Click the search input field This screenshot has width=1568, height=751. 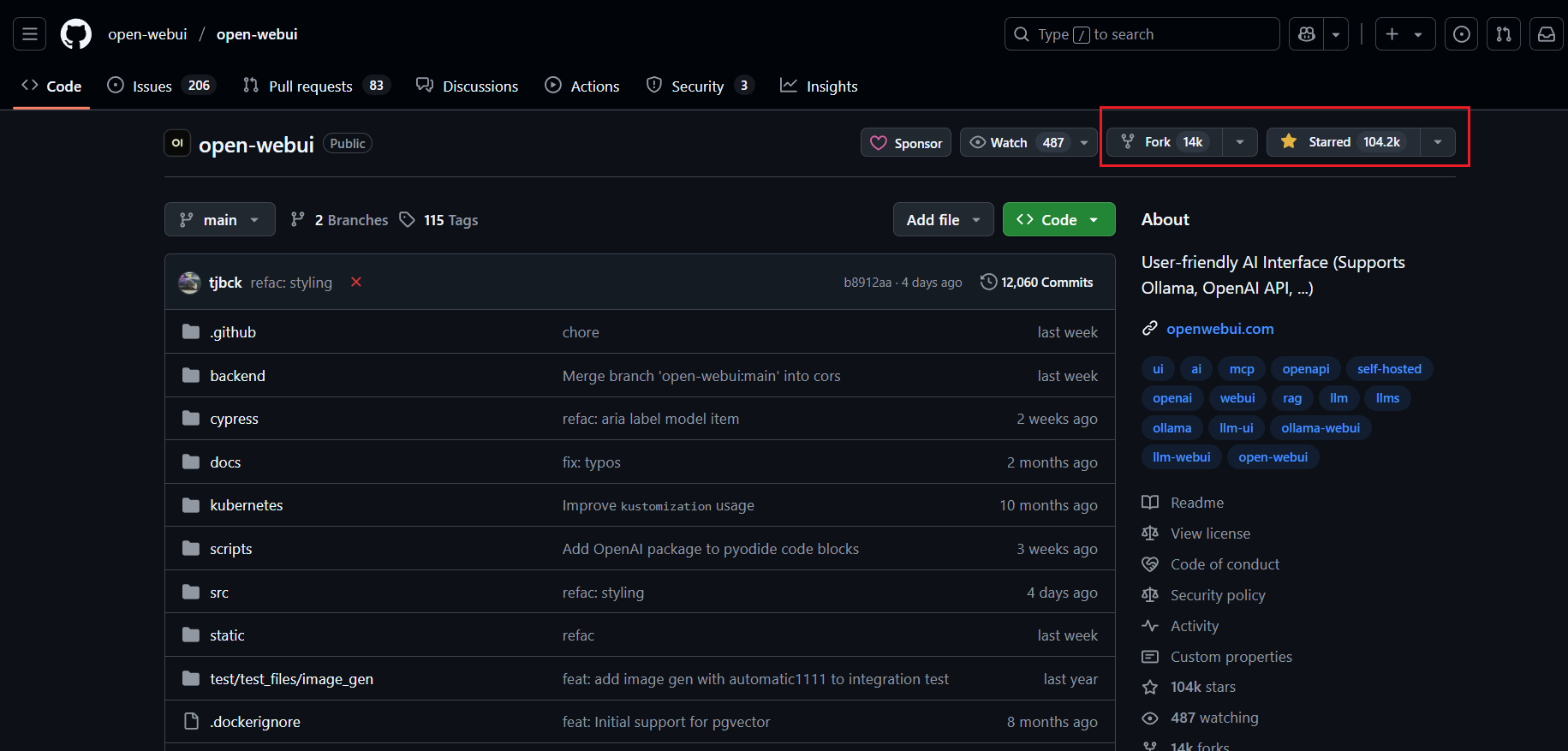(1142, 34)
